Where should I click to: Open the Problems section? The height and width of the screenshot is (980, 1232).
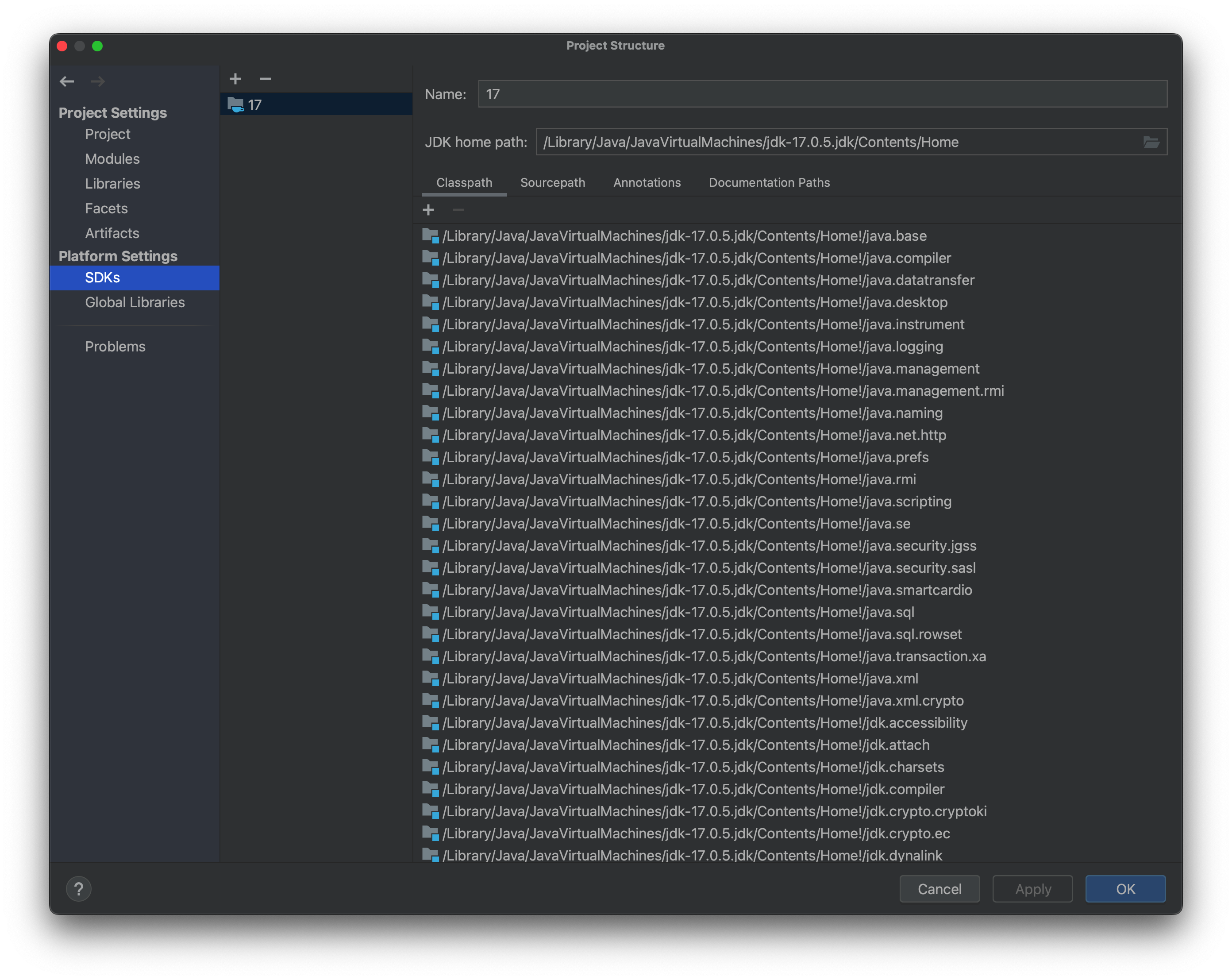[x=134, y=347]
